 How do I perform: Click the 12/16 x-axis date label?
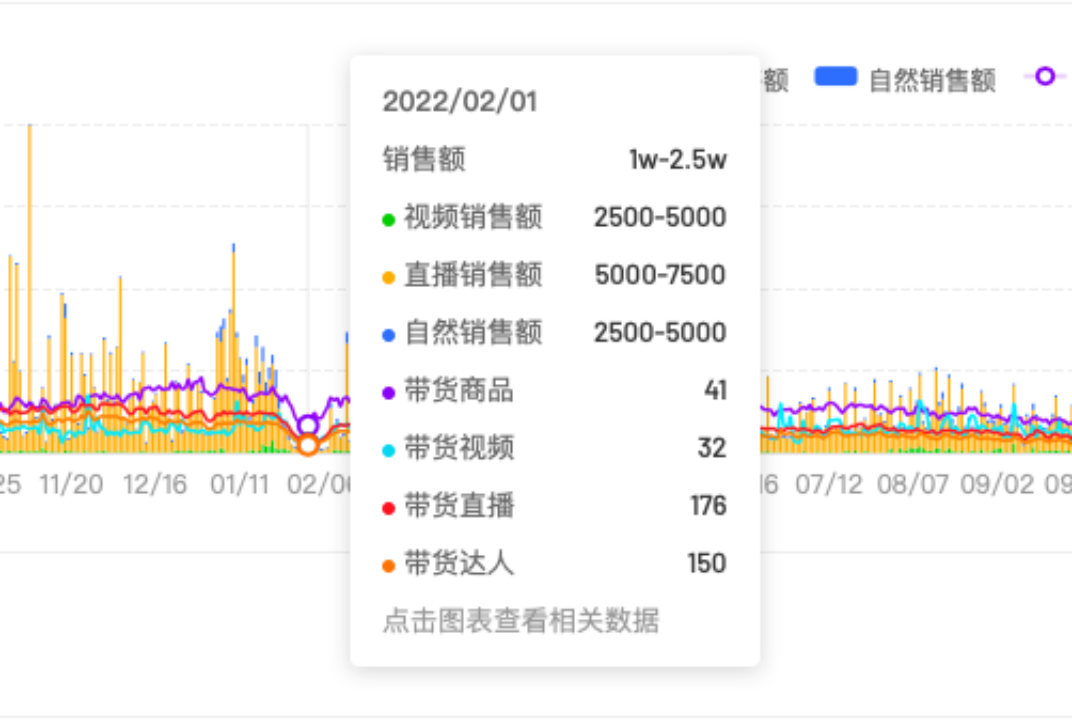pos(155,485)
